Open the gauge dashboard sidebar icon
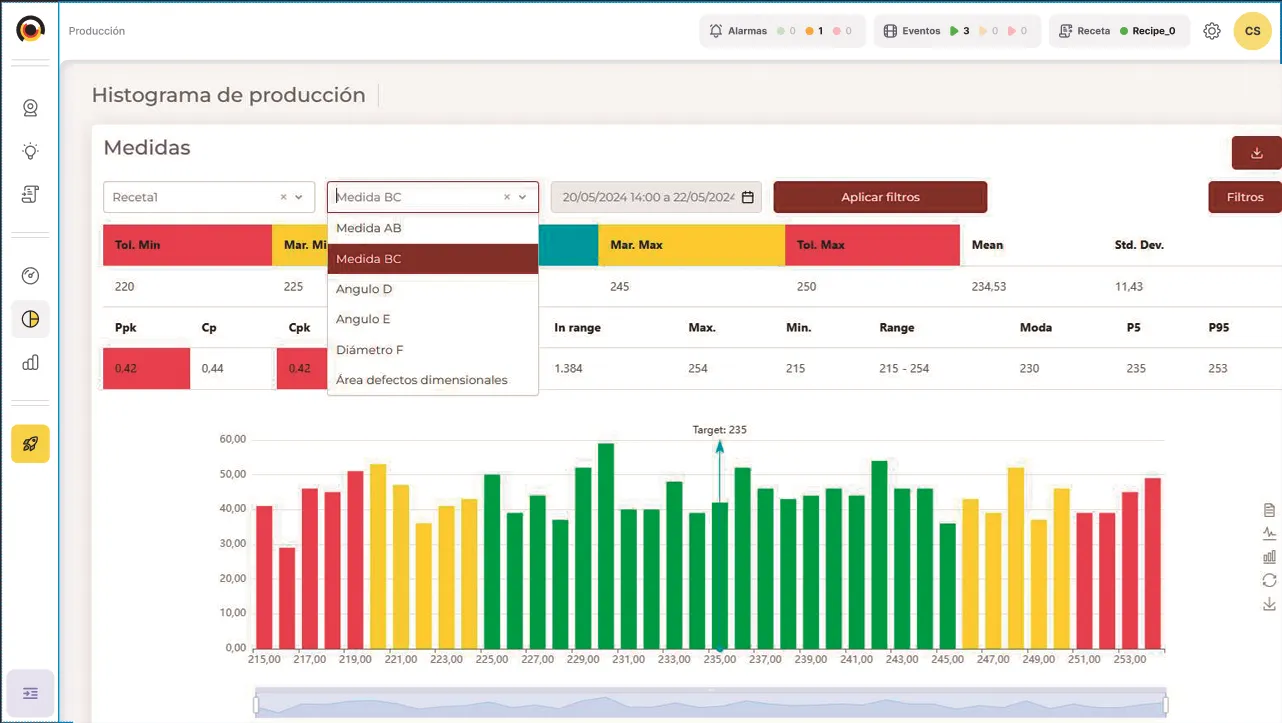The image size is (1282, 723). click(30, 276)
